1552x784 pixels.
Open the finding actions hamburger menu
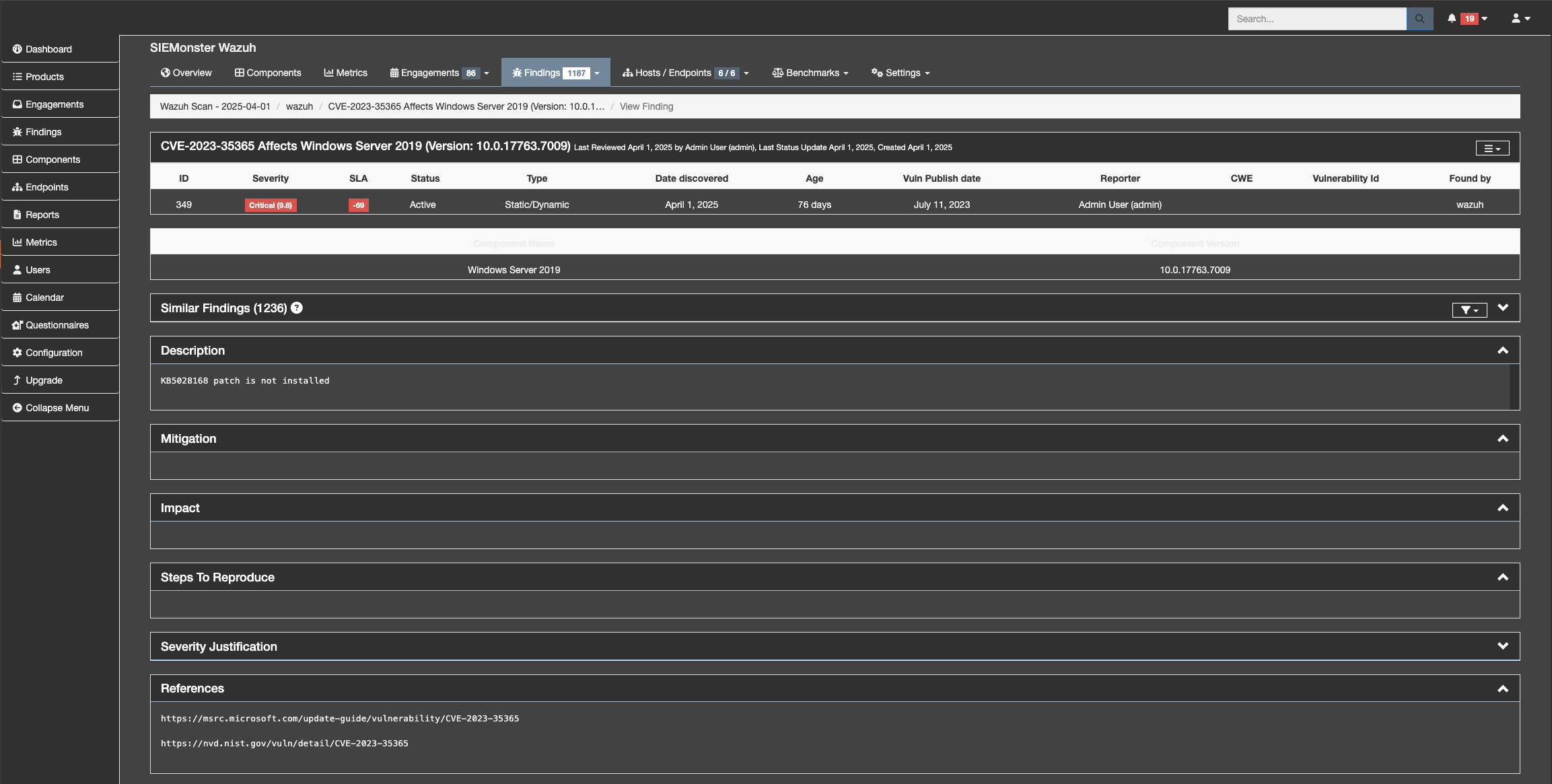1491,148
